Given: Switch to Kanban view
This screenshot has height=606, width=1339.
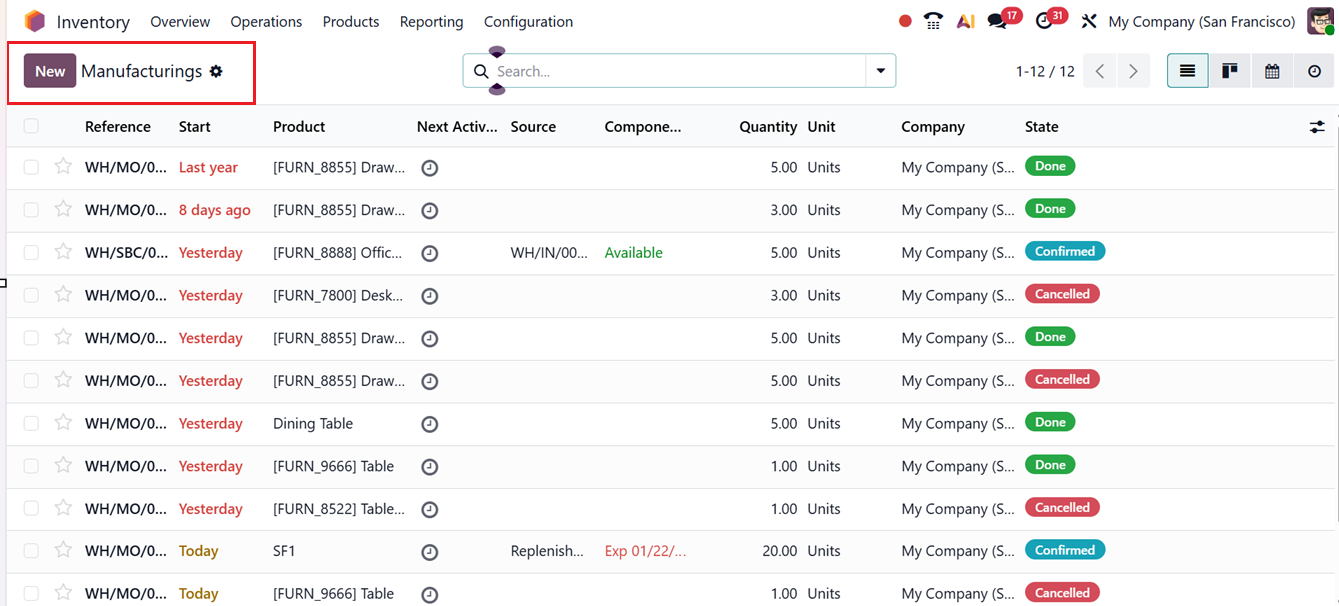Looking at the screenshot, I should click(1229, 71).
